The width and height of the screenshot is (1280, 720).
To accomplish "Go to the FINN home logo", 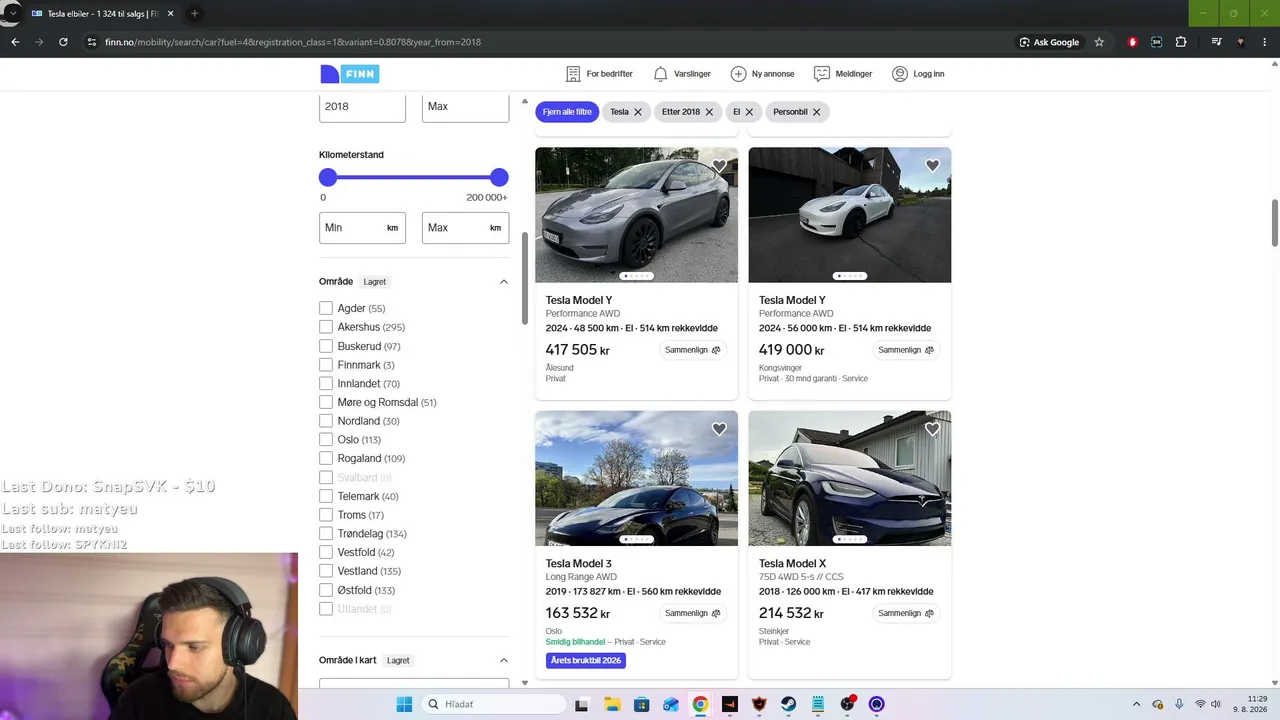I will coord(350,74).
